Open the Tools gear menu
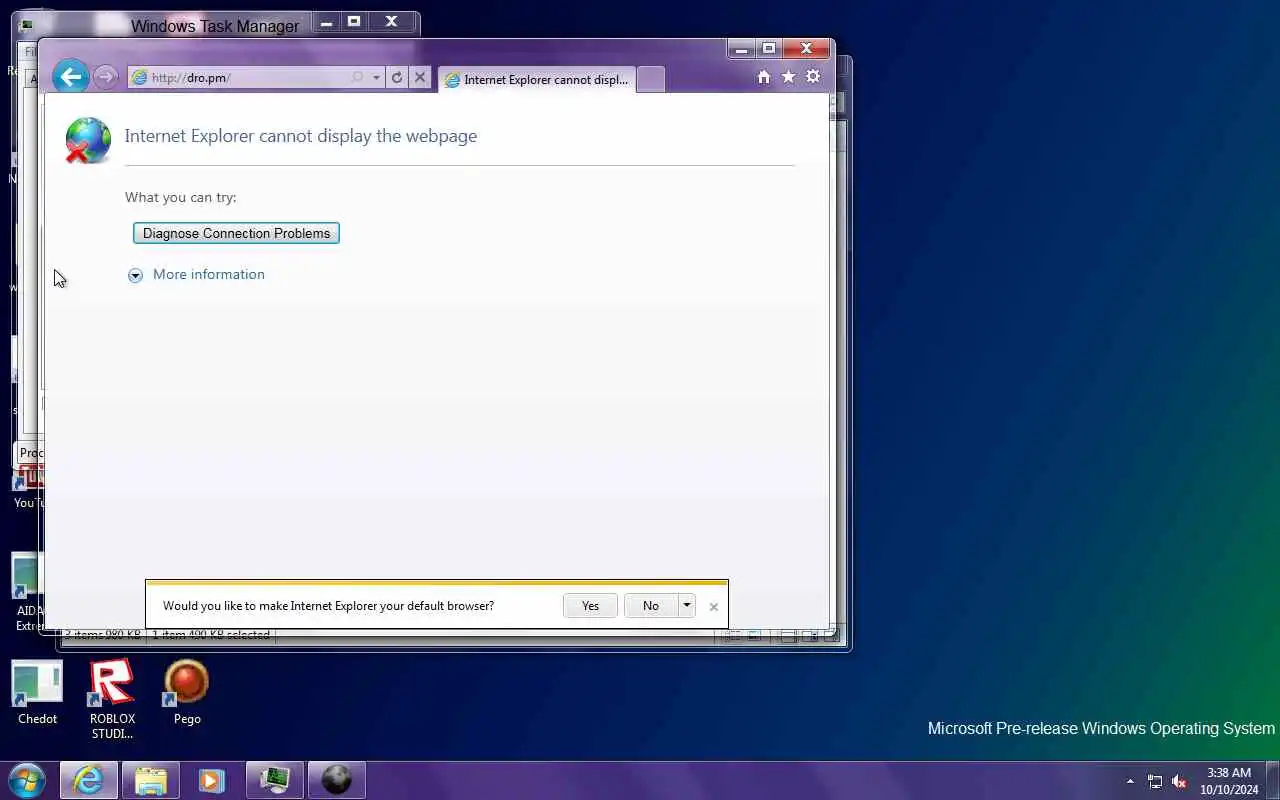Viewport: 1280px width, 800px height. (813, 77)
